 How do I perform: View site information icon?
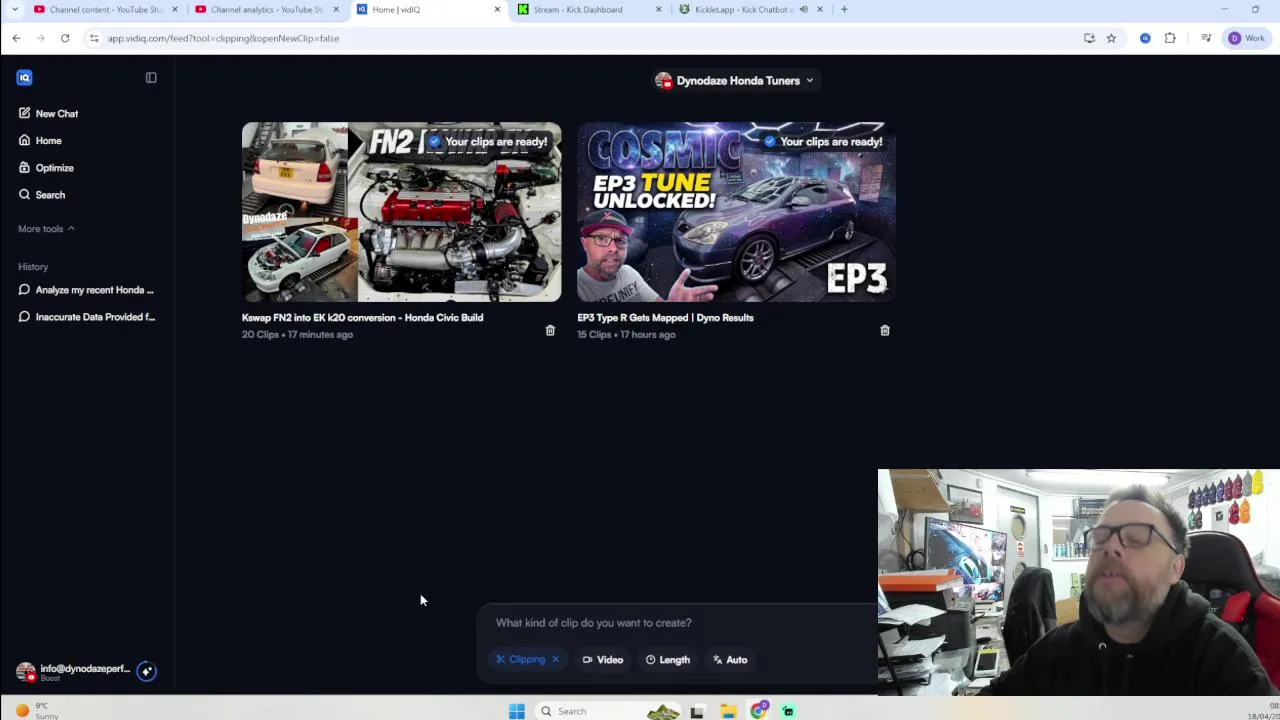(x=93, y=38)
